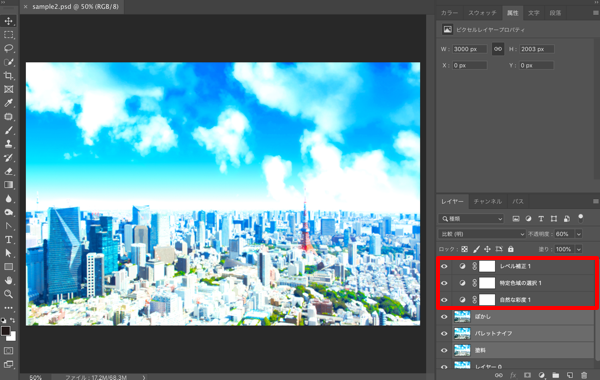Select the Dodge tool
The image size is (600, 380).
click(8, 212)
